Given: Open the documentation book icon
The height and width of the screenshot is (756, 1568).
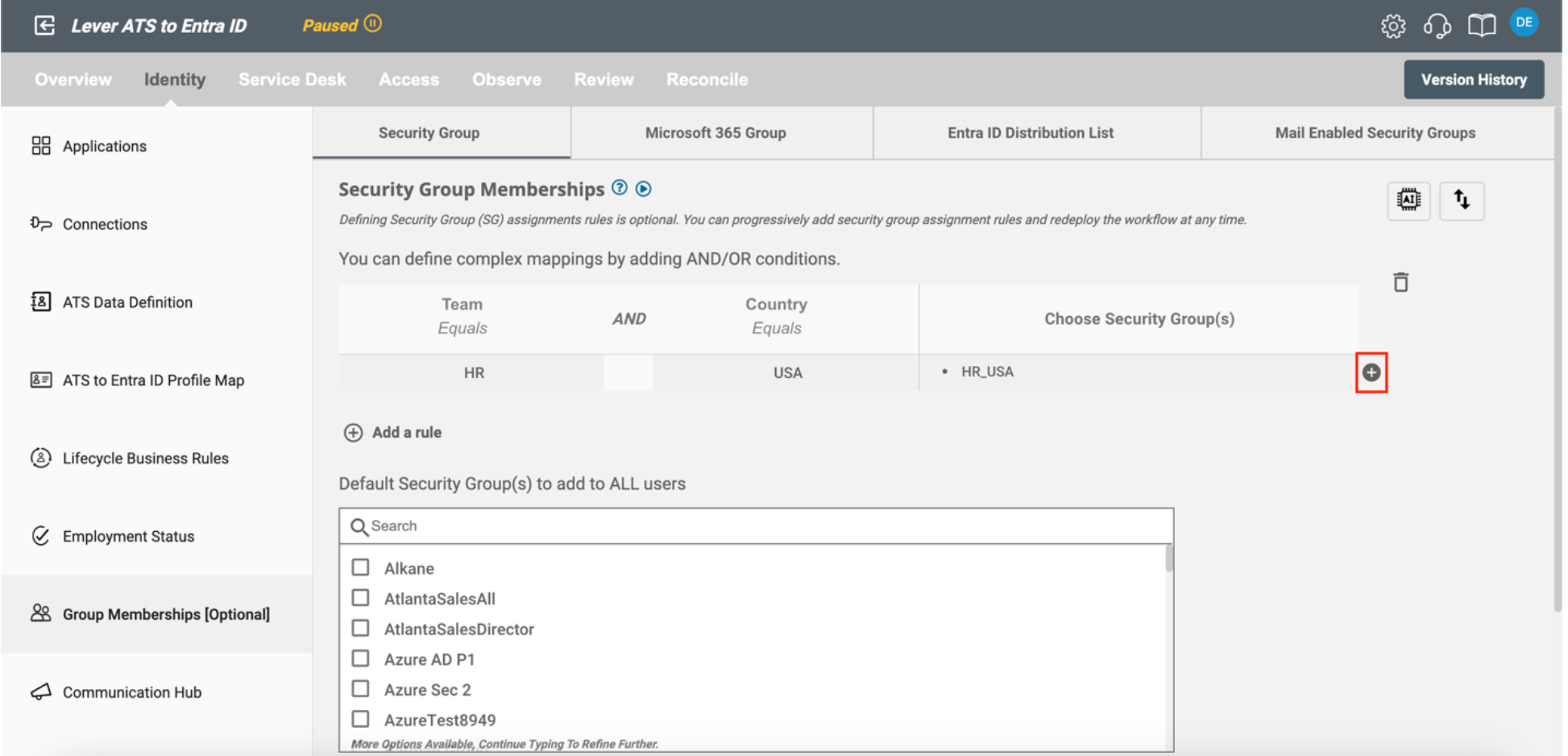Looking at the screenshot, I should click(1481, 26).
